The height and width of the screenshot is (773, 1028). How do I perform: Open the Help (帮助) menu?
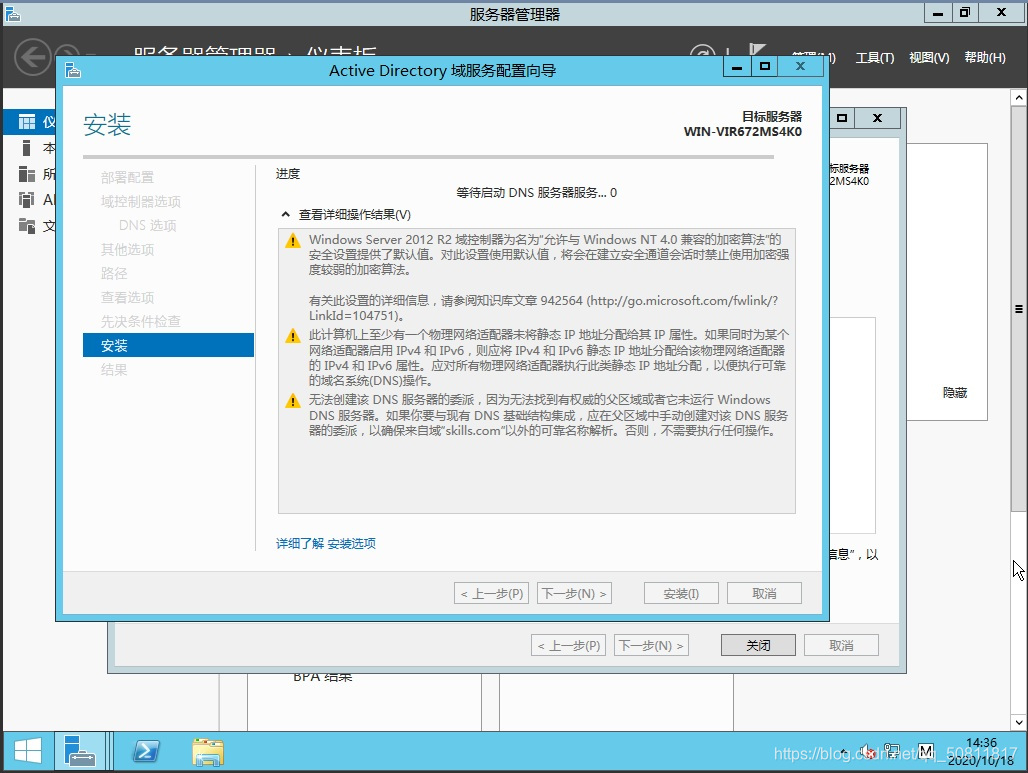[985, 58]
